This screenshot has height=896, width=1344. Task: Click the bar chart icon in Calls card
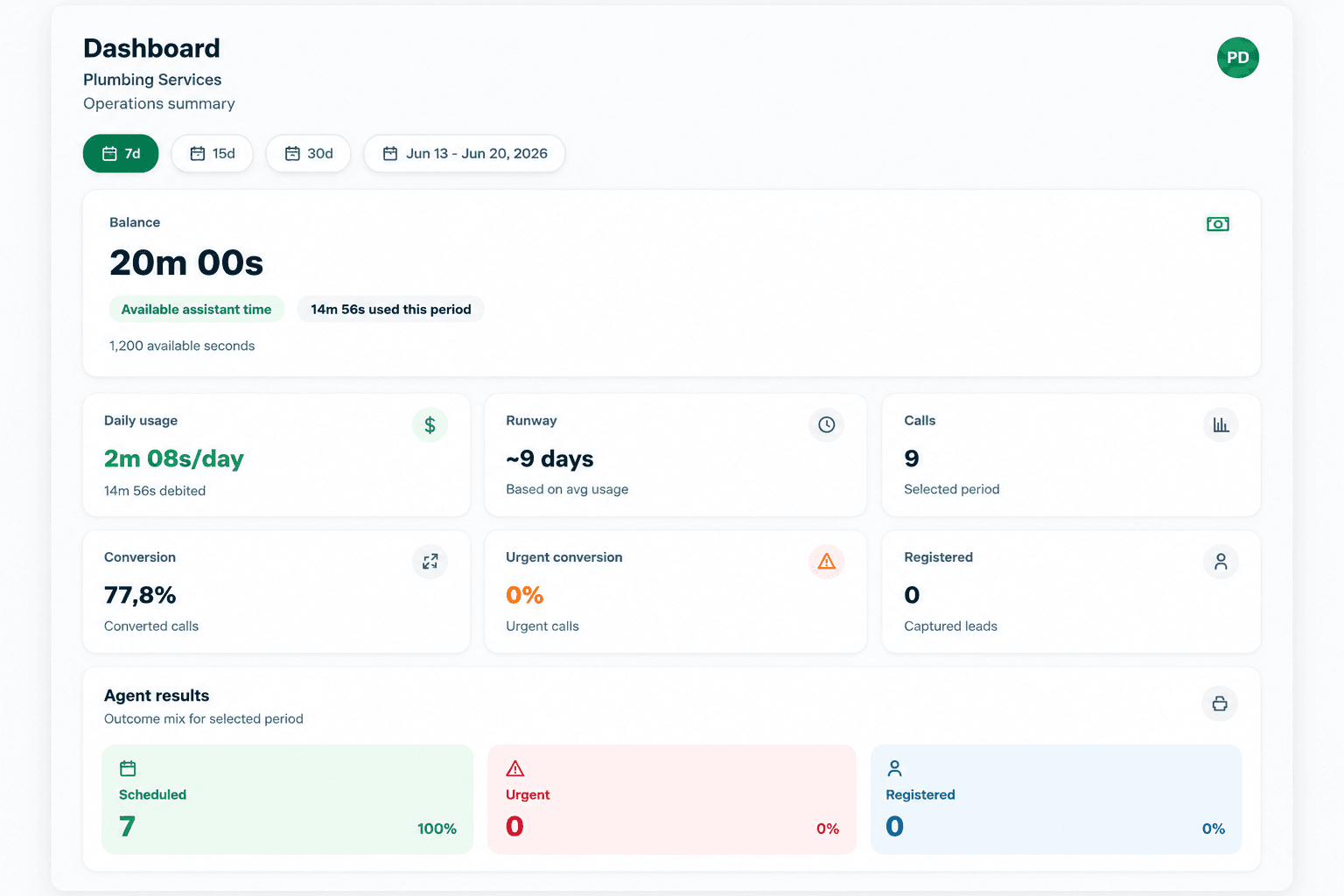coord(1221,425)
